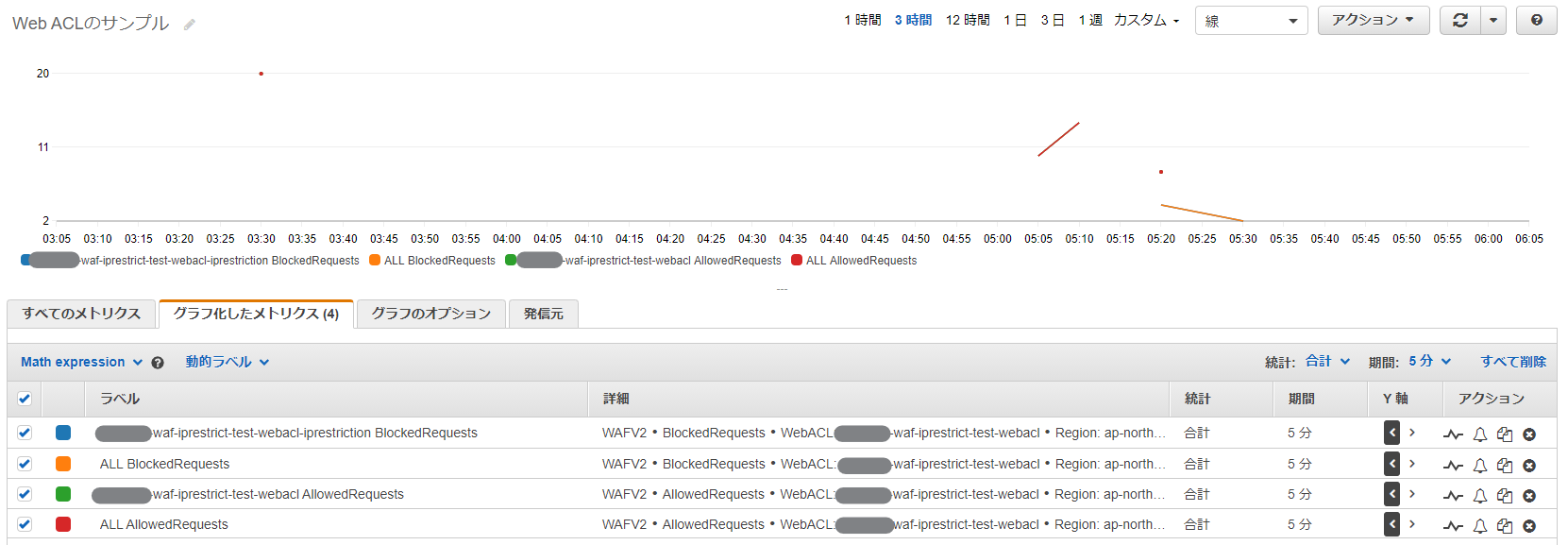Create alarm bell for webacl AllowedRequests row
This screenshot has width=1568, height=545.
(1480, 496)
